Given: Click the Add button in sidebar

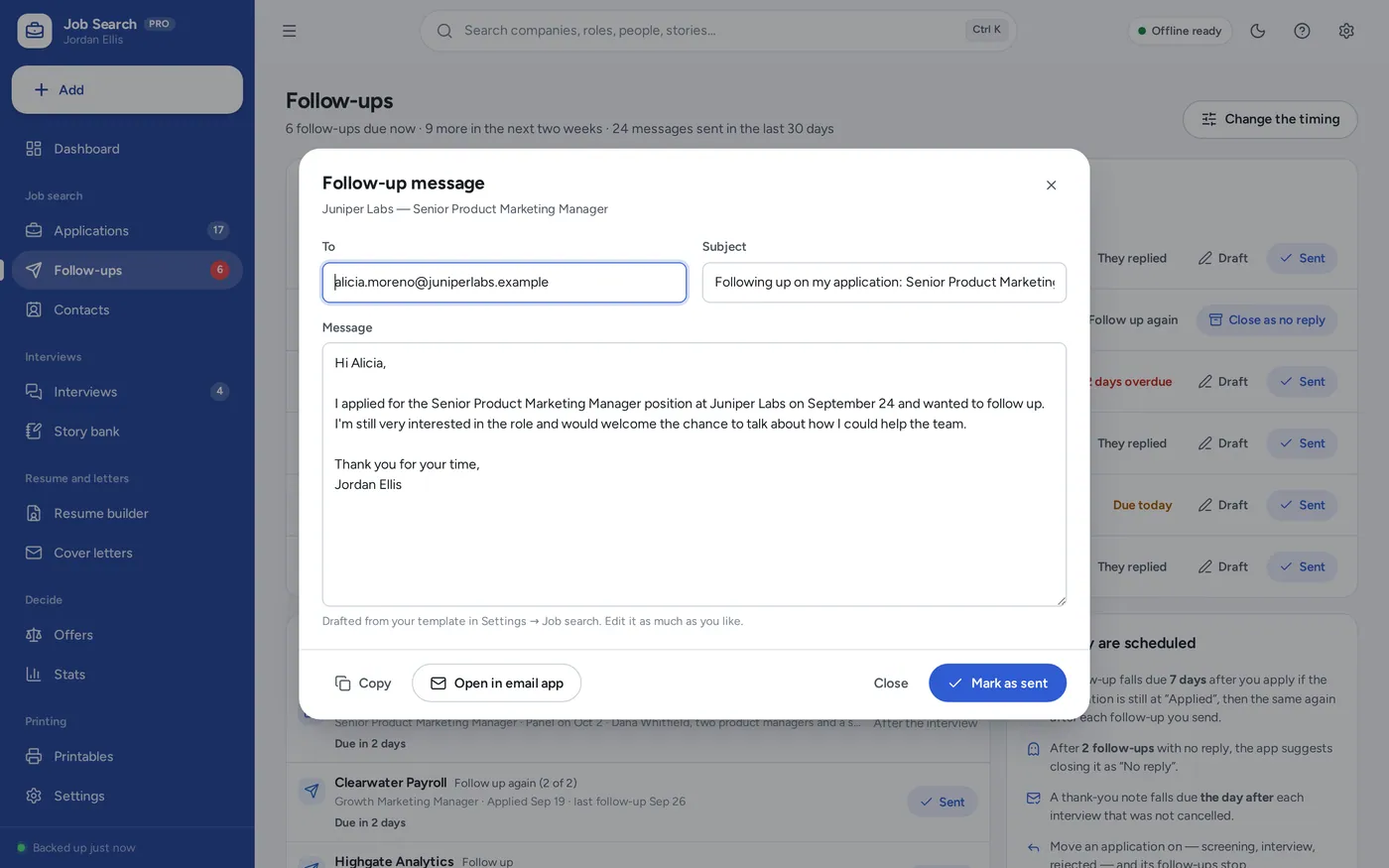Looking at the screenshot, I should coord(127,89).
